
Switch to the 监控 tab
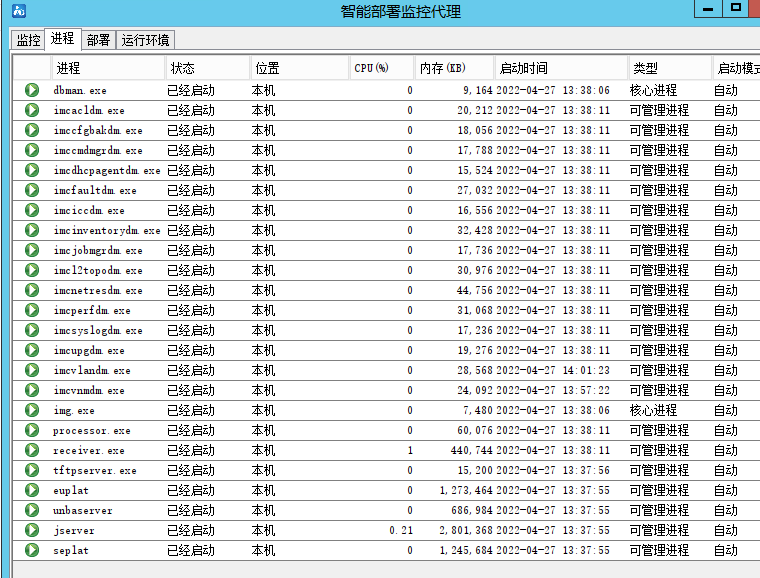tap(28, 40)
